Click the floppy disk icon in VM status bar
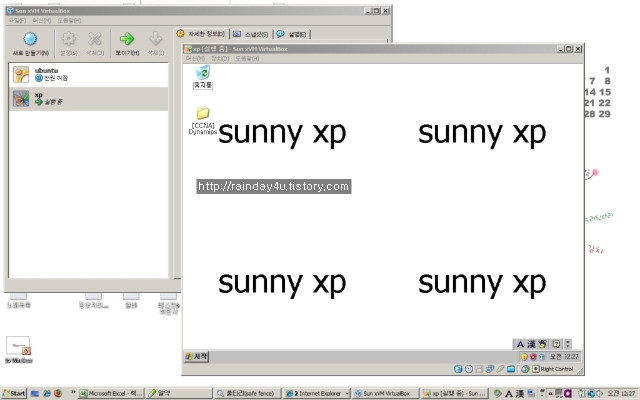The image size is (640, 400). click(479, 369)
